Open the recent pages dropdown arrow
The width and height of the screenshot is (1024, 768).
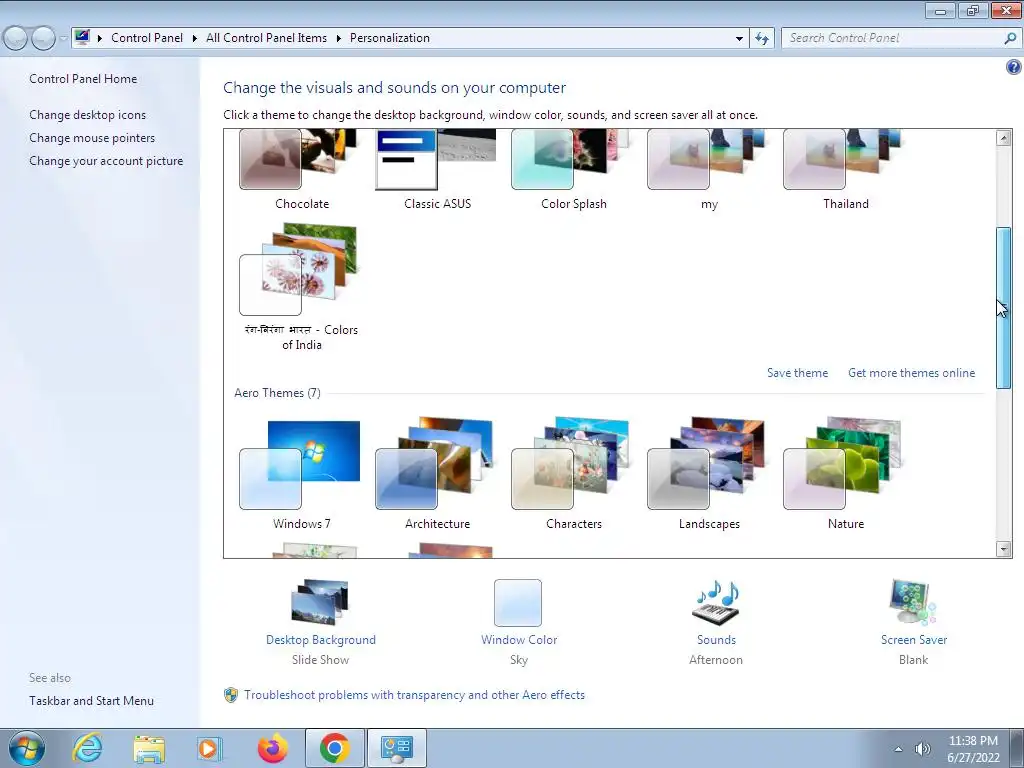pyautogui.click(x=63, y=39)
